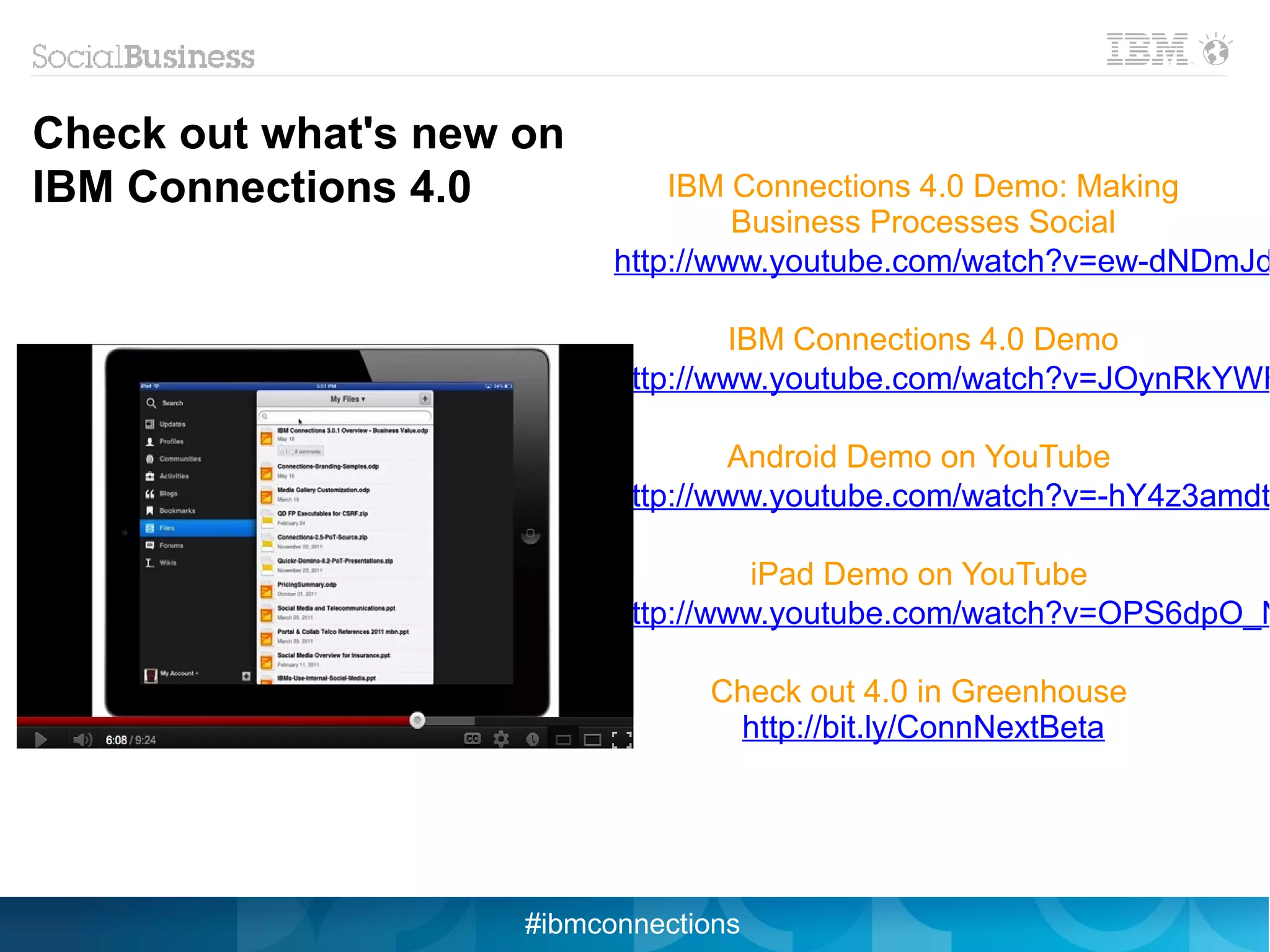Open QD FP Executables for CSRF.zip file
Viewport: 1270px width, 952px height.
point(345,518)
